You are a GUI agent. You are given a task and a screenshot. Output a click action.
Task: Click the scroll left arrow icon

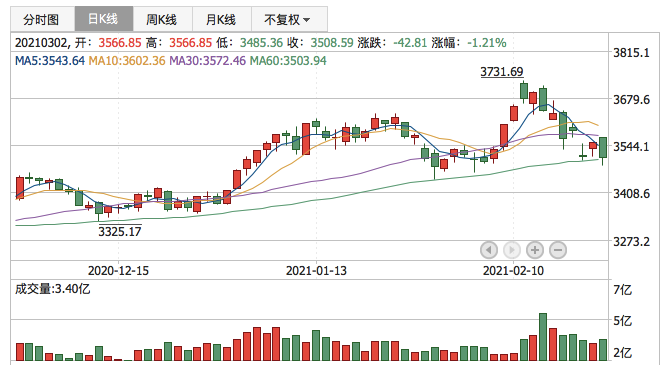click(489, 250)
